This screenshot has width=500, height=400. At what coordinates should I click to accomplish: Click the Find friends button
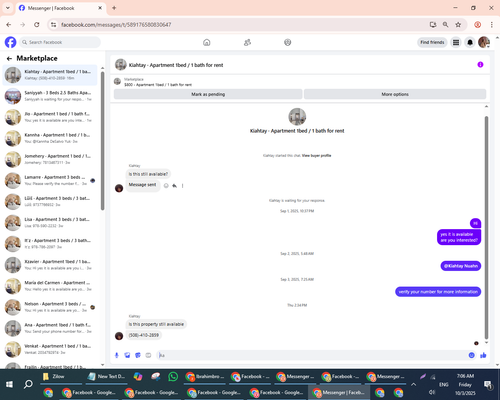(x=432, y=42)
